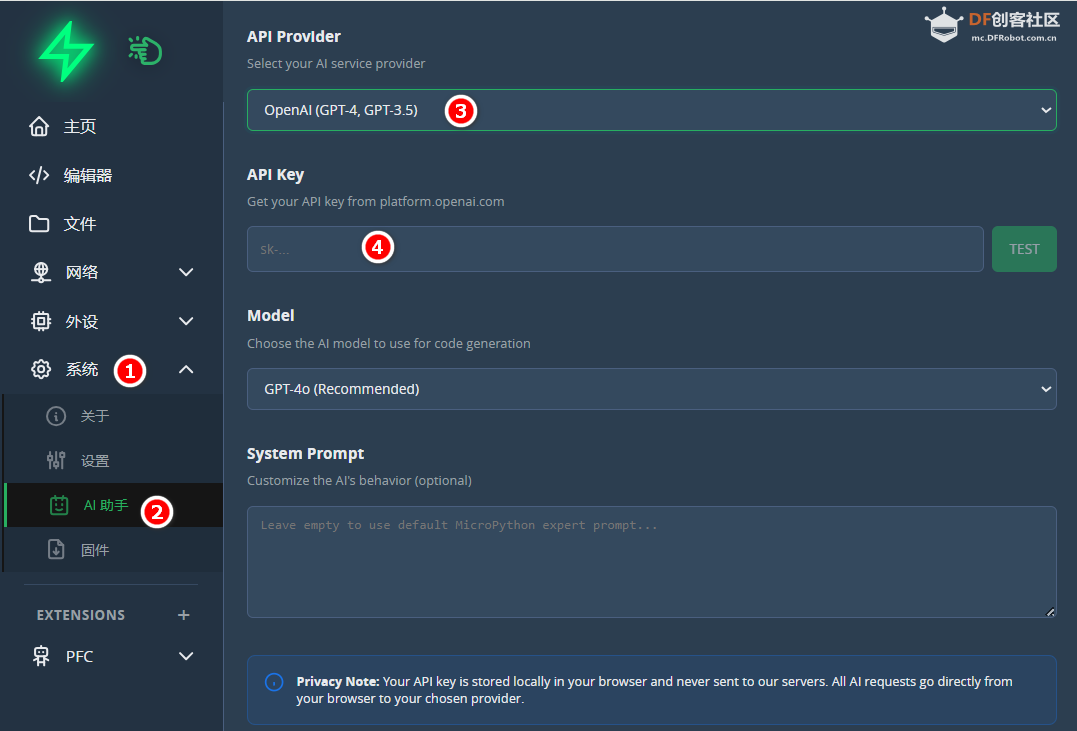Click the green lightning bolt logo
Viewport: 1077px width, 731px height.
66,50
